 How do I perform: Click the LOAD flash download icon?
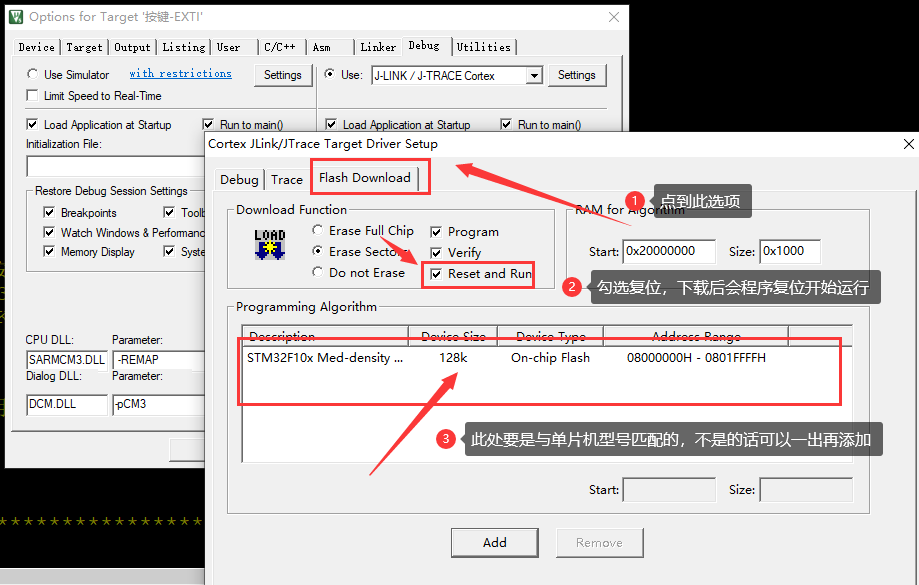(268, 246)
